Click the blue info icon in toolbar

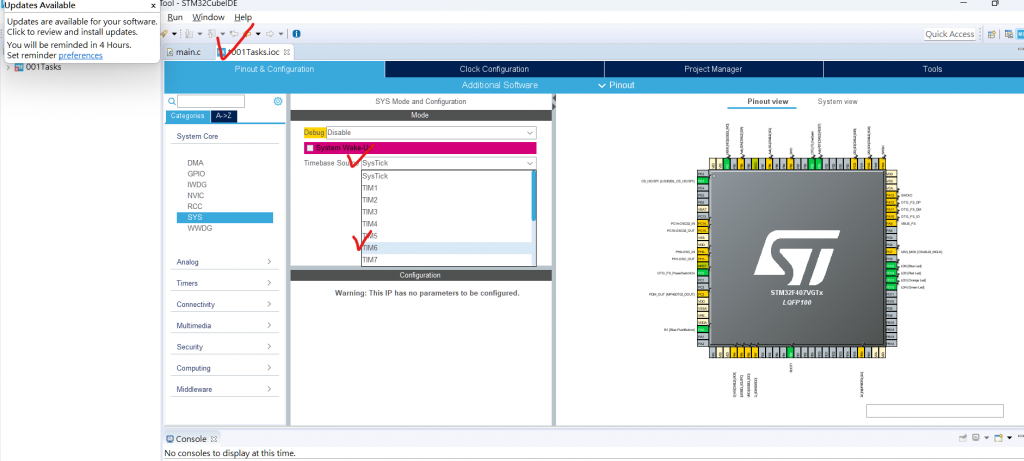[296, 33]
